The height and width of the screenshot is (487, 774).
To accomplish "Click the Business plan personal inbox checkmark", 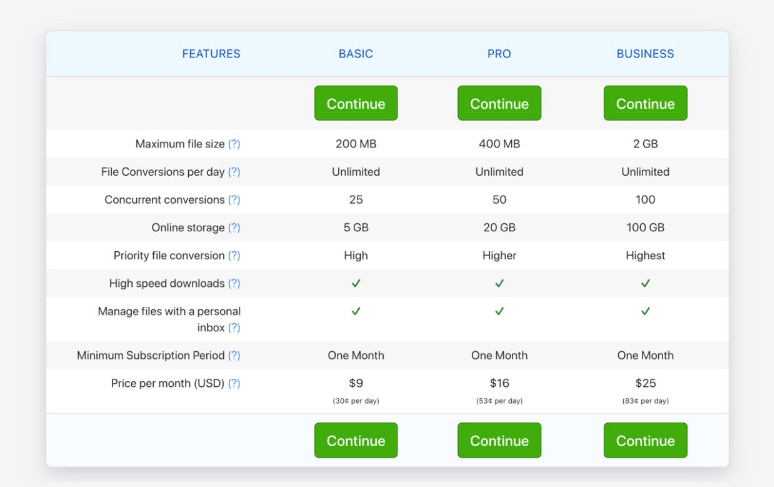I will [645, 311].
